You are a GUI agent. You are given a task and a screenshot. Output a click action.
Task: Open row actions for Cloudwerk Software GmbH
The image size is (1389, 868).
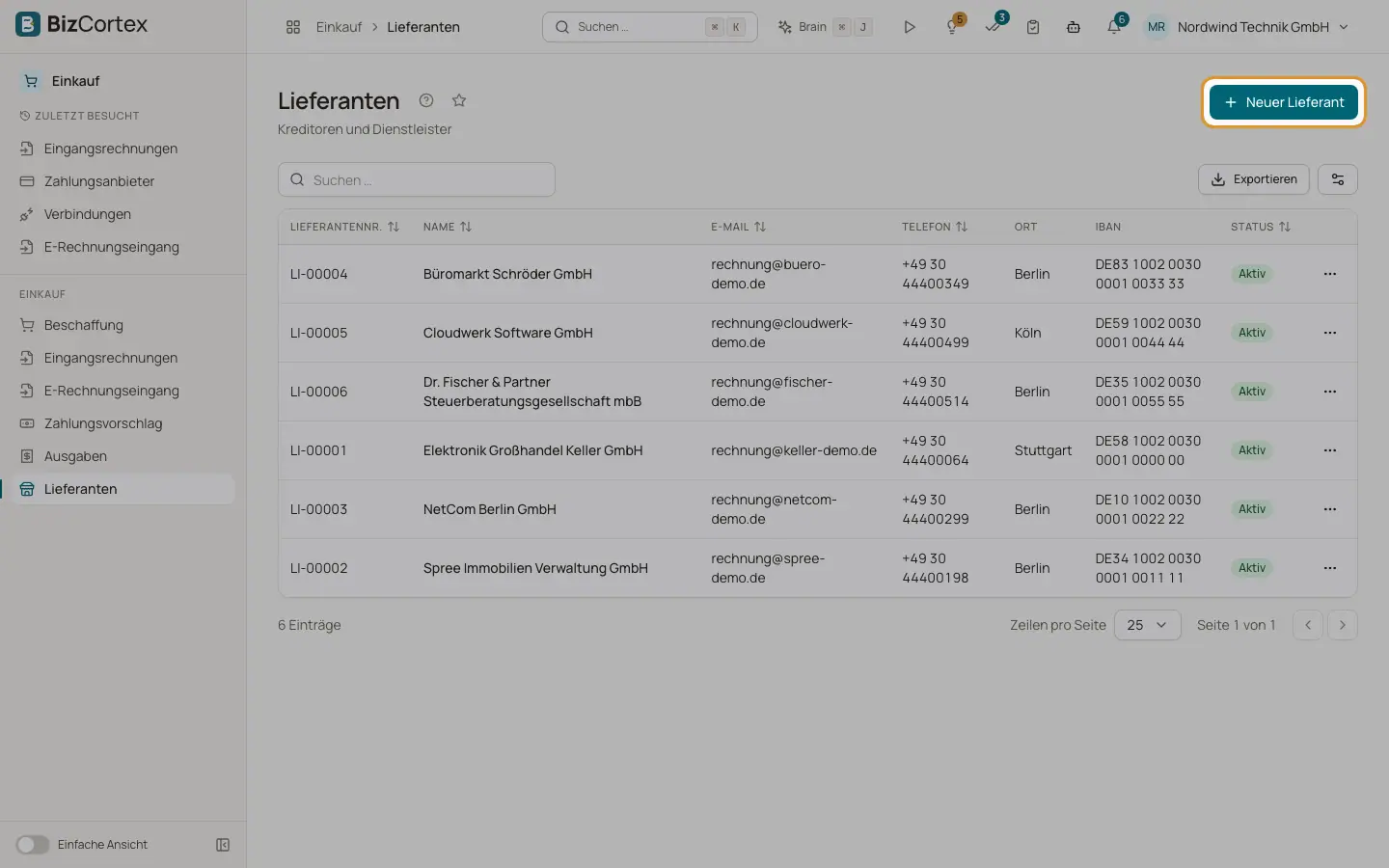(x=1330, y=333)
